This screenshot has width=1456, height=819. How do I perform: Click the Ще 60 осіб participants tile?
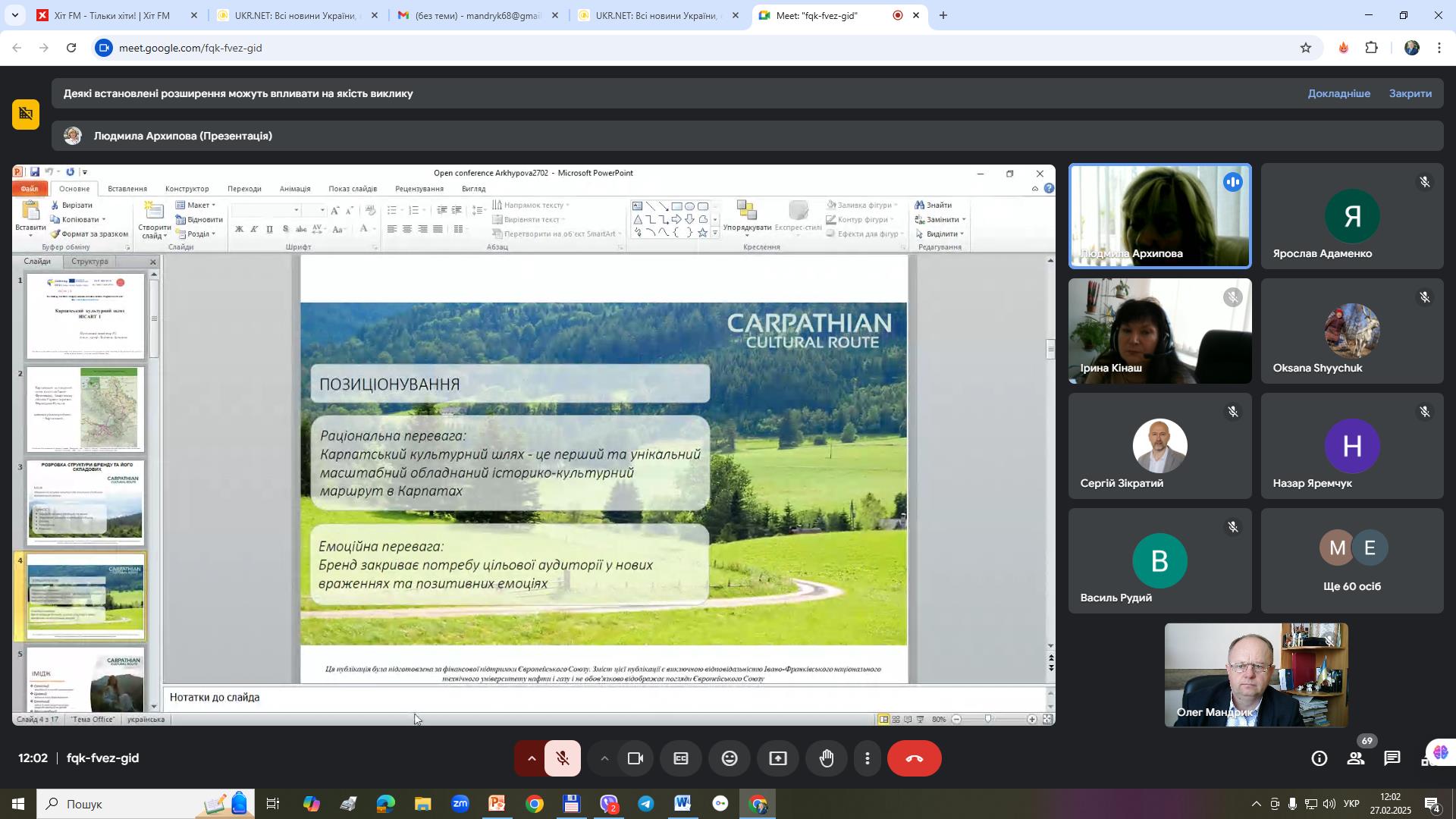point(1351,561)
